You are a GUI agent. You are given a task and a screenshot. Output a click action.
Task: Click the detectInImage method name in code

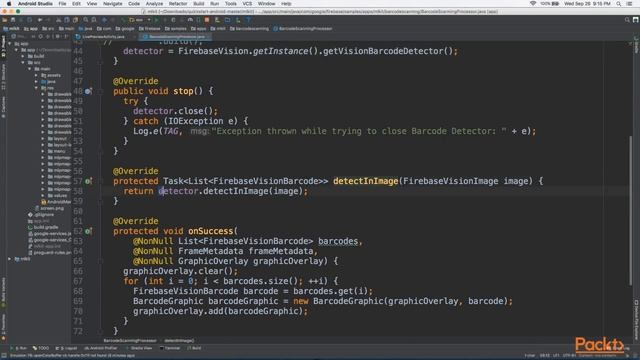tap(365, 181)
